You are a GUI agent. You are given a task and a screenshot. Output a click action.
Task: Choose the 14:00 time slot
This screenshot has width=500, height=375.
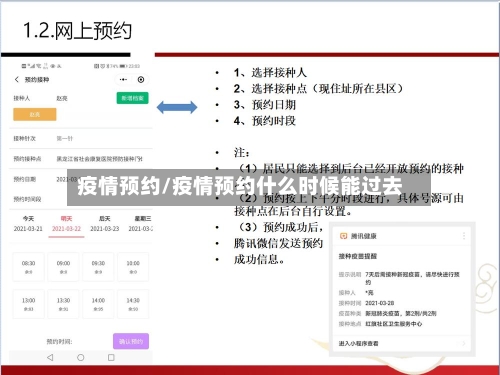[x=98, y=304]
